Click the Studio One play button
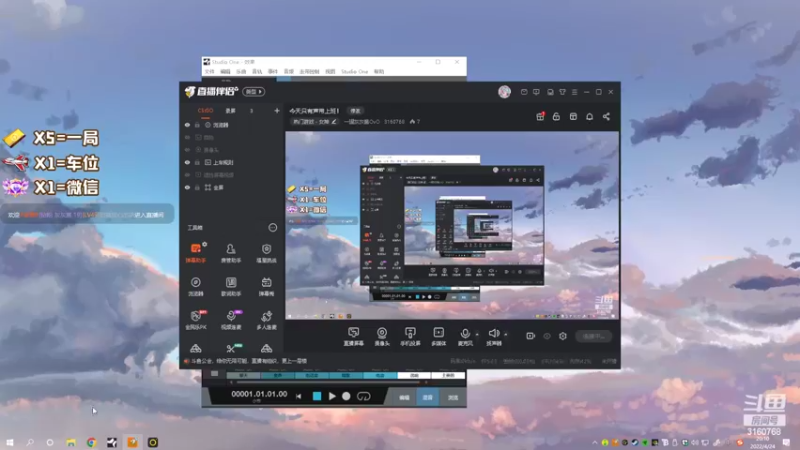This screenshot has height=450, width=800. 332,396
